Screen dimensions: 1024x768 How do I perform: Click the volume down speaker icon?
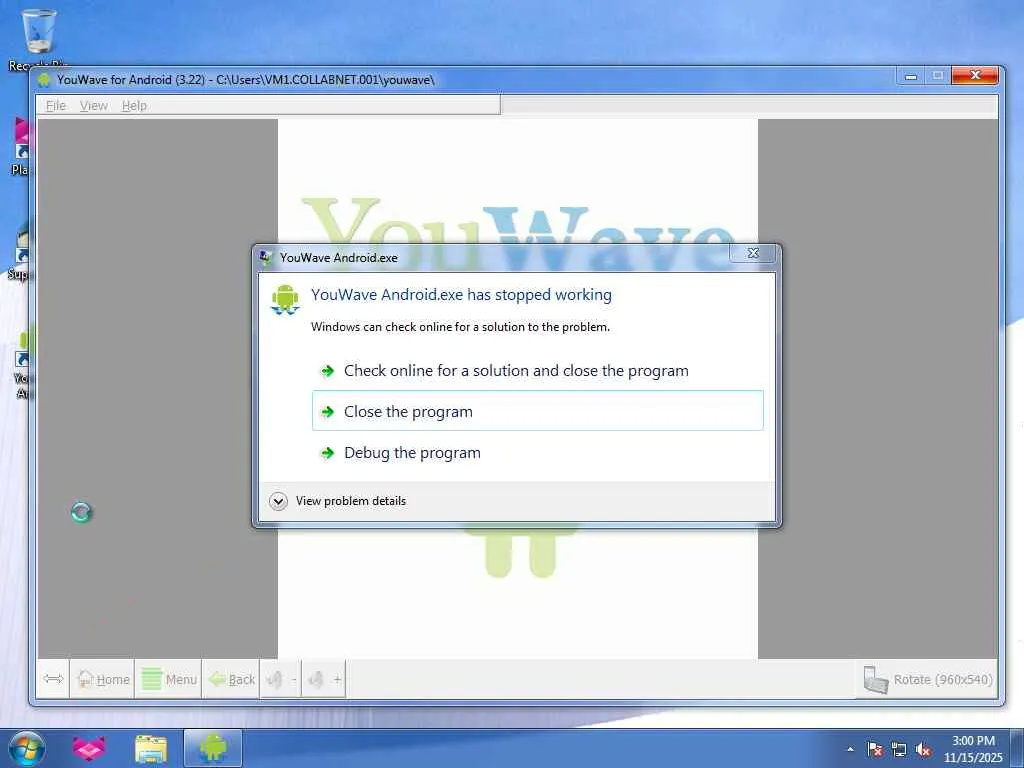[281, 679]
